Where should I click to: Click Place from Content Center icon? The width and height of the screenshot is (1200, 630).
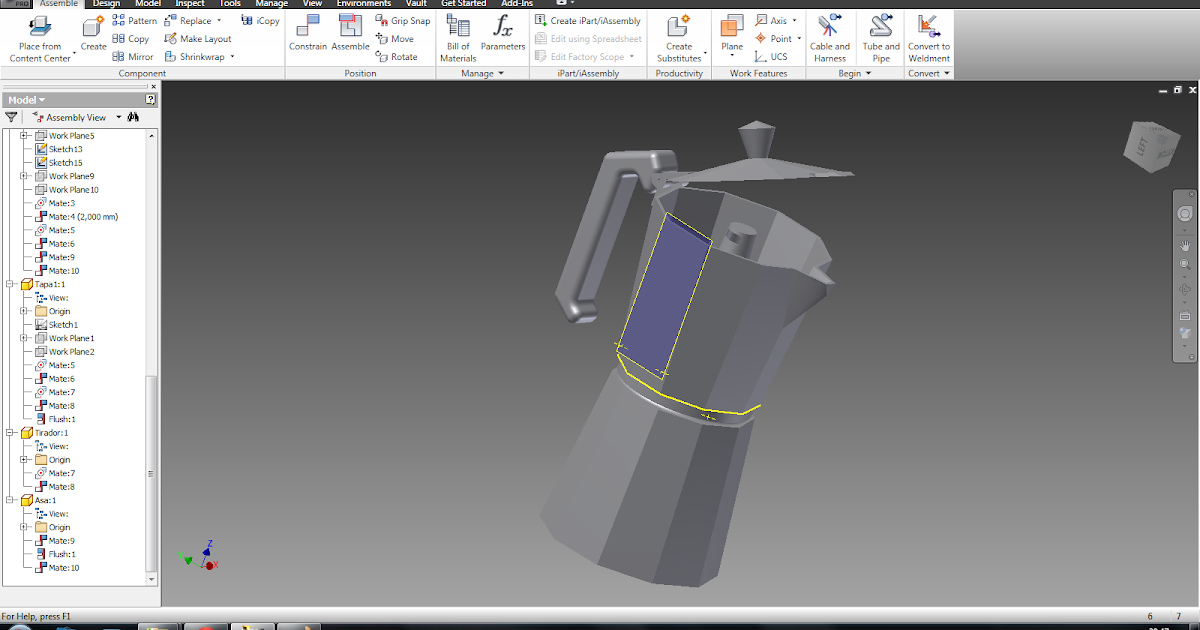(39, 26)
